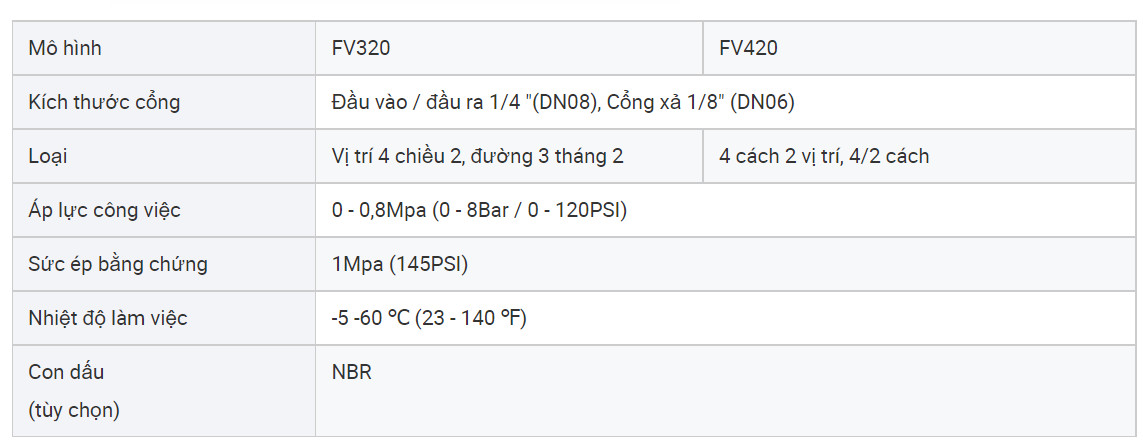This screenshot has width=1143, height=445.
Task: Click the 'Con dấu' label text
Action: (66, 372)
